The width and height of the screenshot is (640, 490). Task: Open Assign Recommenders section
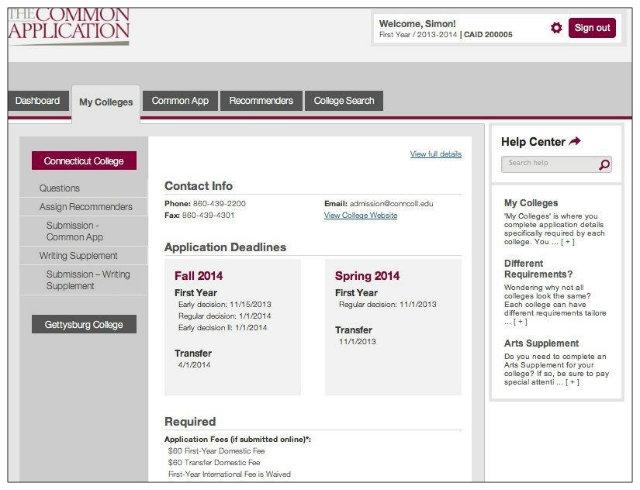click(86, 207)
